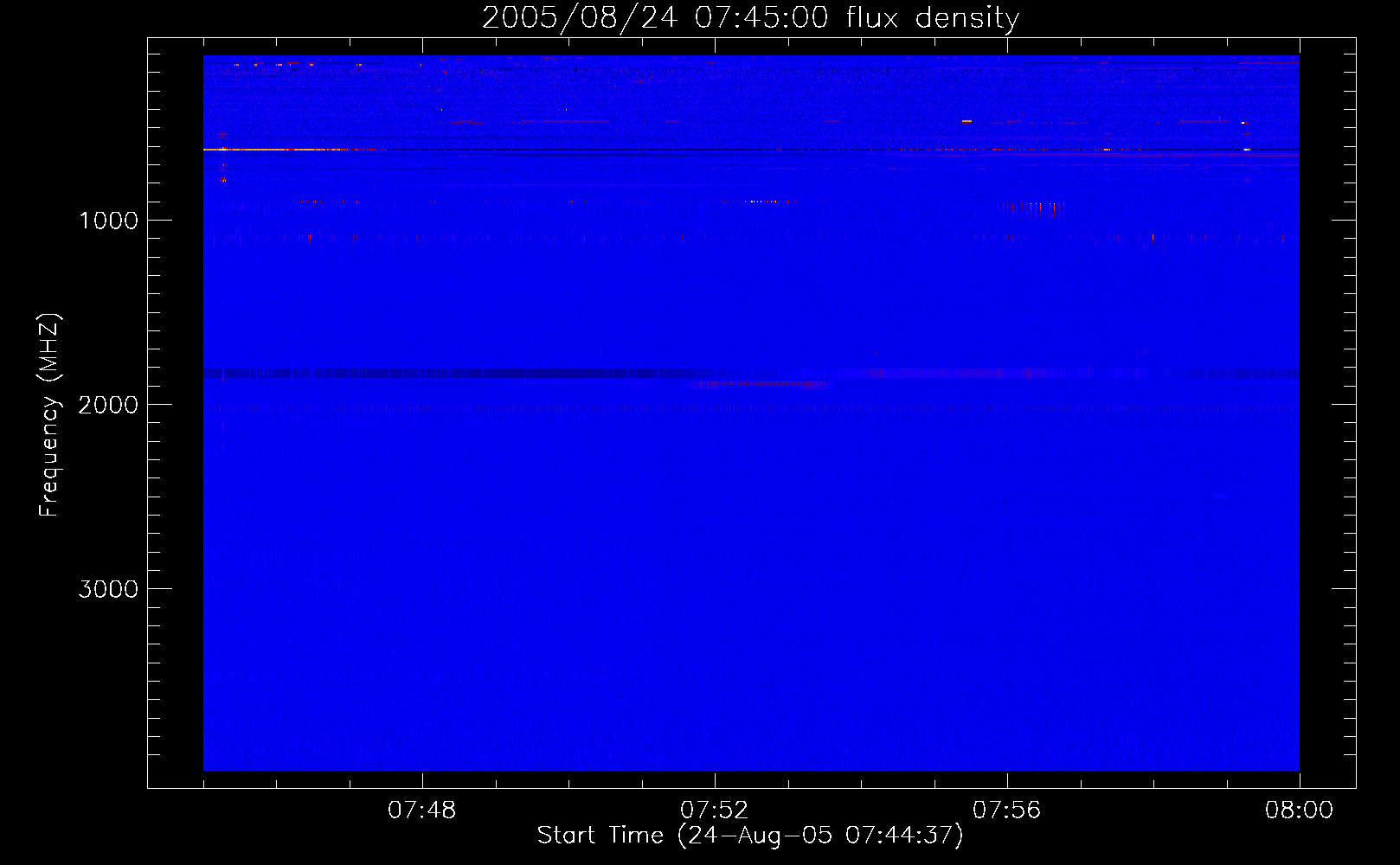Click the 1000 frequency tick label
This screenshot has height=865, width=1400.
[108, 221]
